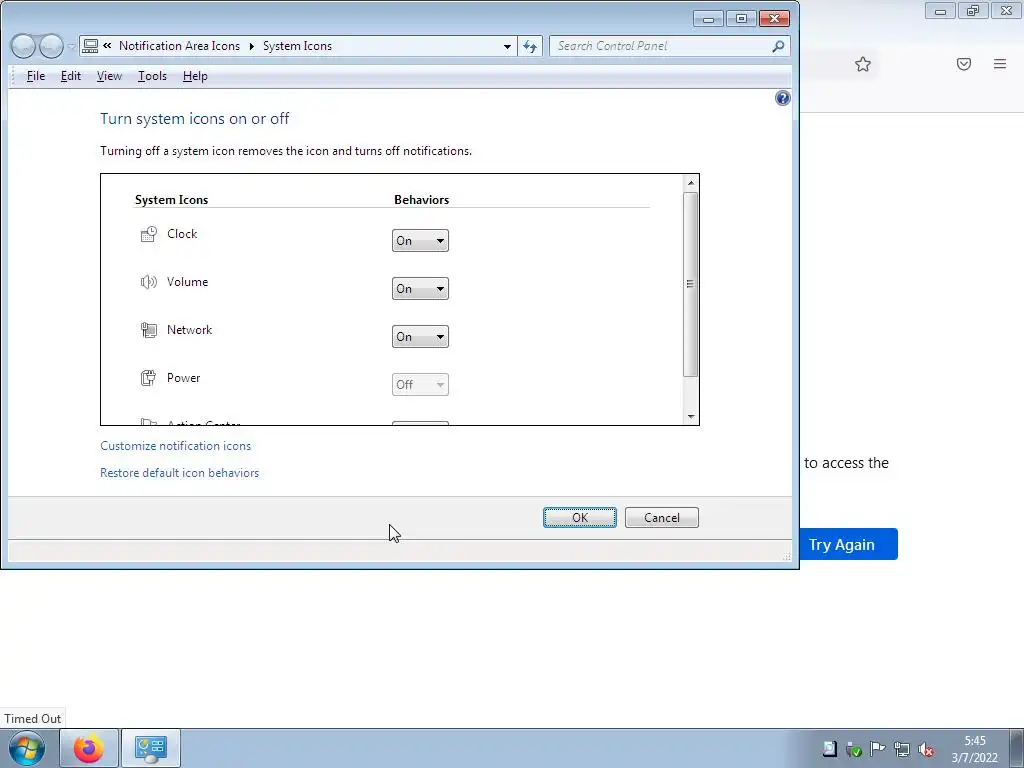Click the Clock system icon
Image resolution: width=1024 pixels, height=768 pixels.
point(149,234)
